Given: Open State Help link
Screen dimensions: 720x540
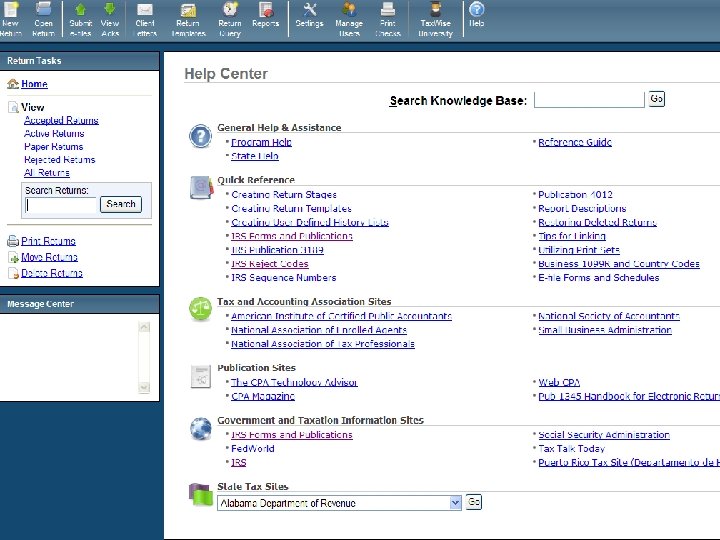Looking at the screenshot, I should 255,156.
